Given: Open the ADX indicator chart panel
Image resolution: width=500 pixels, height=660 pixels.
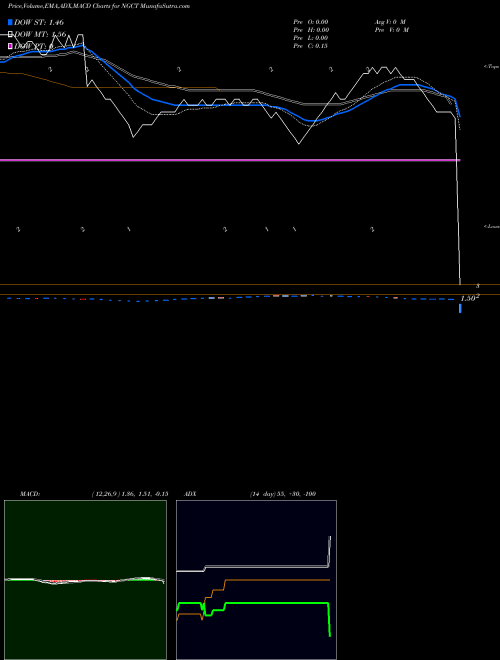Looking at the screenshot, I should (x=256, y=580).
